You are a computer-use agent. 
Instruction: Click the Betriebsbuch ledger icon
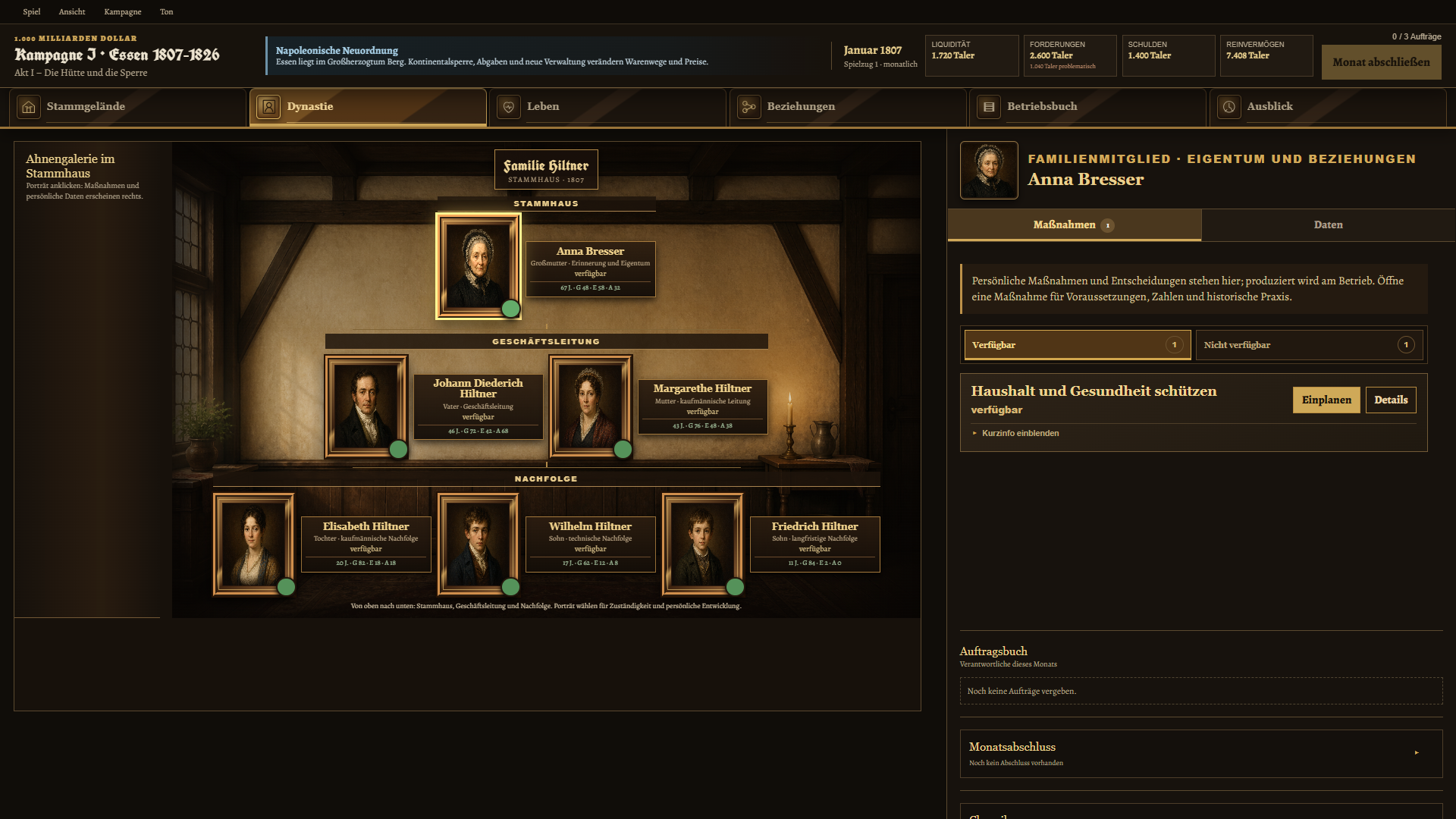point(989,107)
